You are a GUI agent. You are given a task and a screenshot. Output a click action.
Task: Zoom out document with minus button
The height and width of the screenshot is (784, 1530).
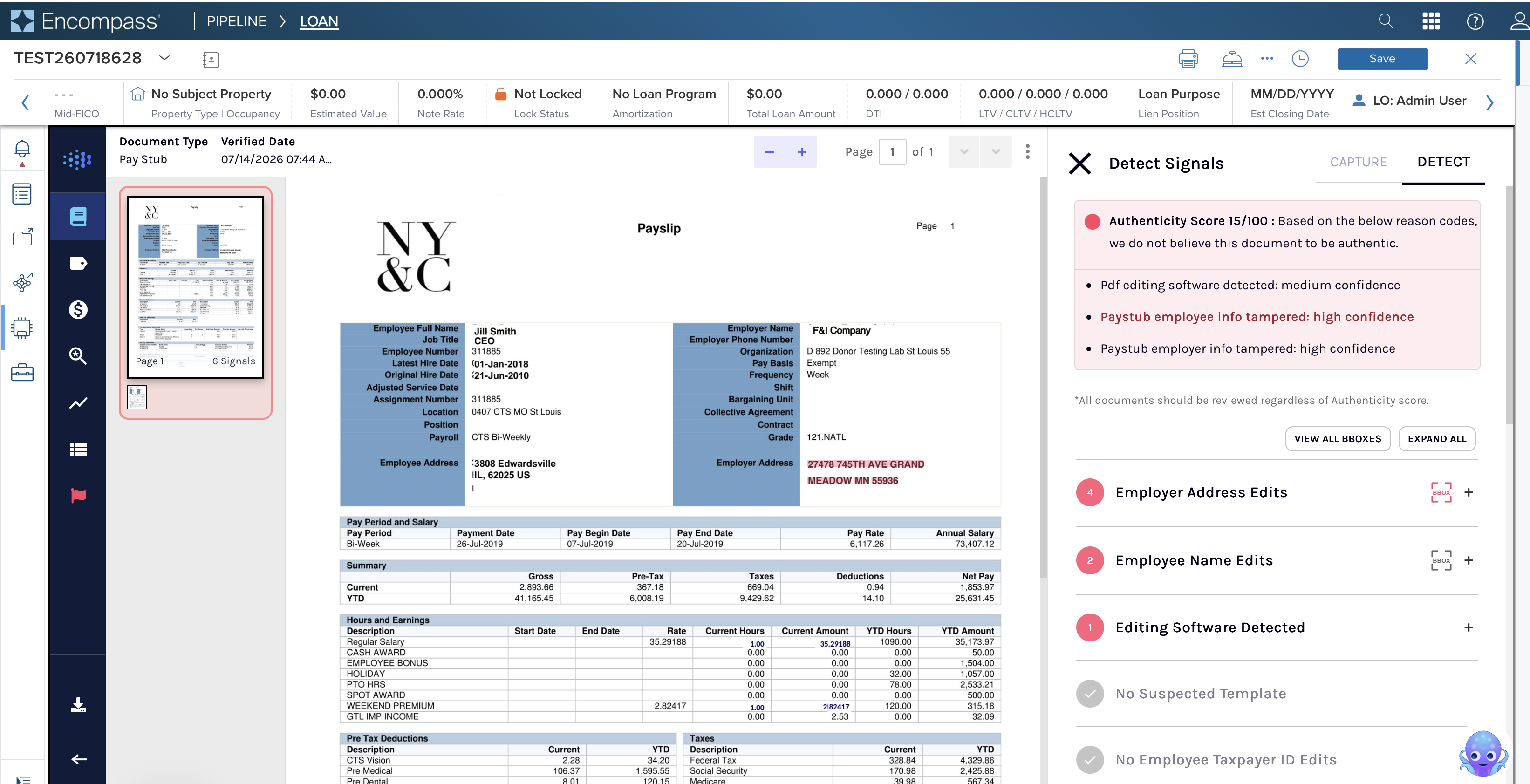(x=769, y=152)
